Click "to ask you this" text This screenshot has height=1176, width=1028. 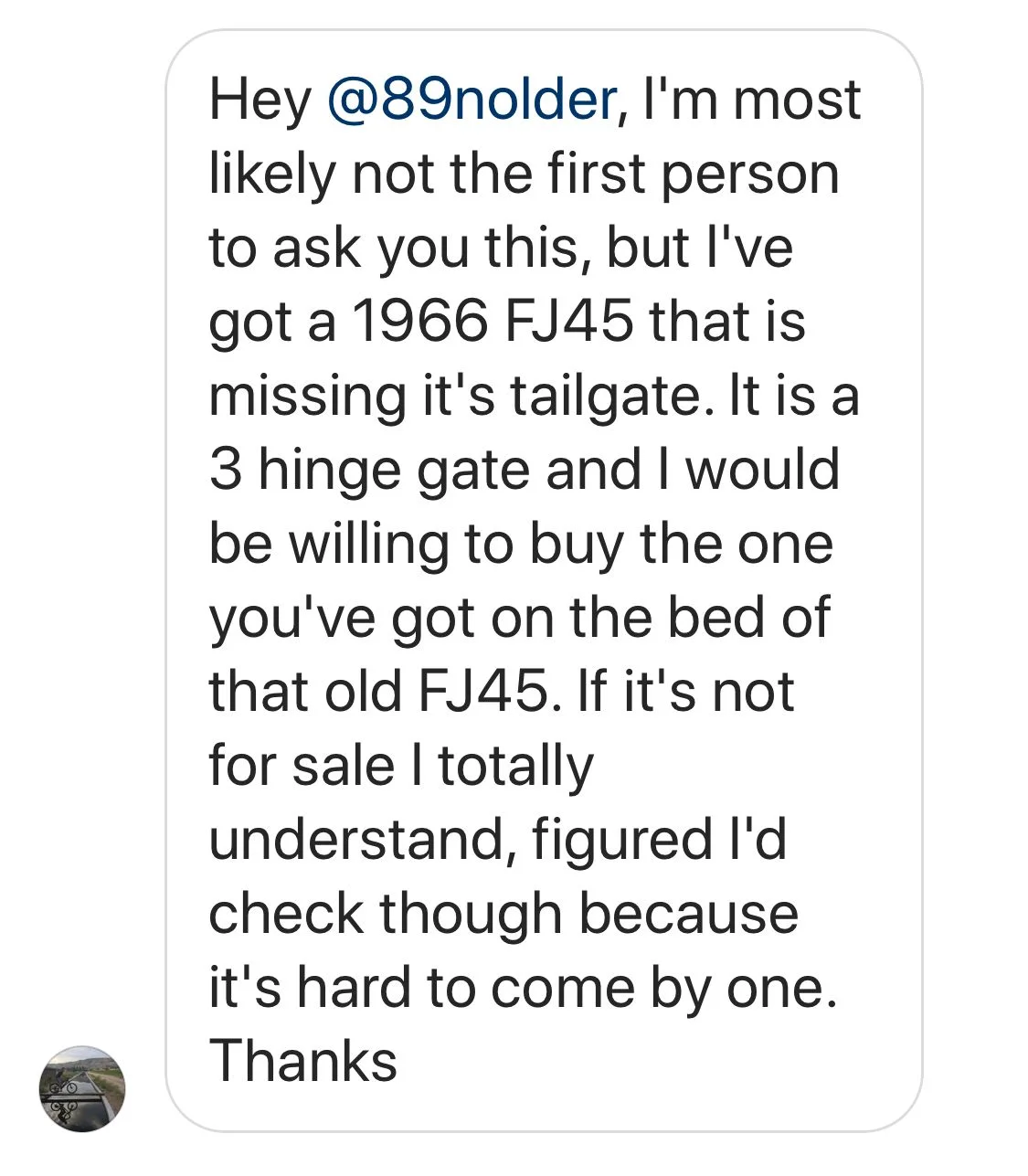[396, 249]
